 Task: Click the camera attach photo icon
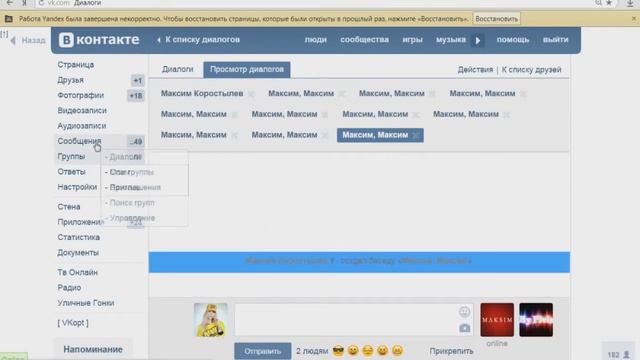click(x=464, y=328)
